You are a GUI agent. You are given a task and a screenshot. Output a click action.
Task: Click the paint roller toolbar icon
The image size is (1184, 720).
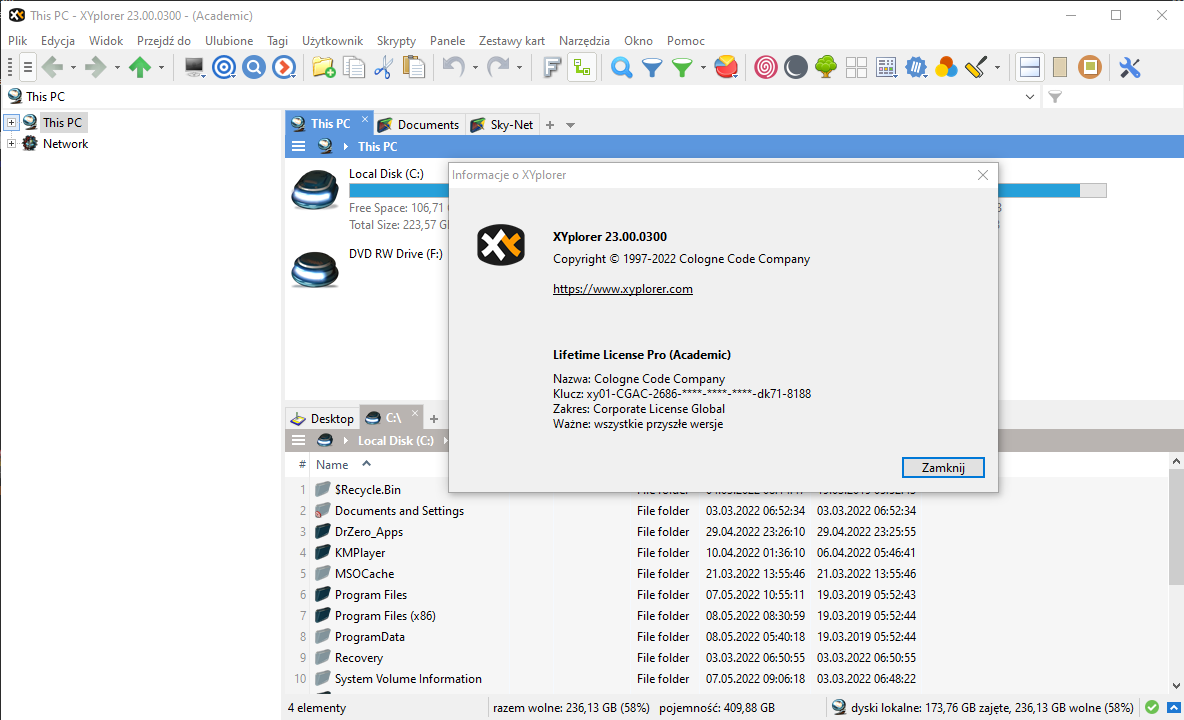pos(976,68)
